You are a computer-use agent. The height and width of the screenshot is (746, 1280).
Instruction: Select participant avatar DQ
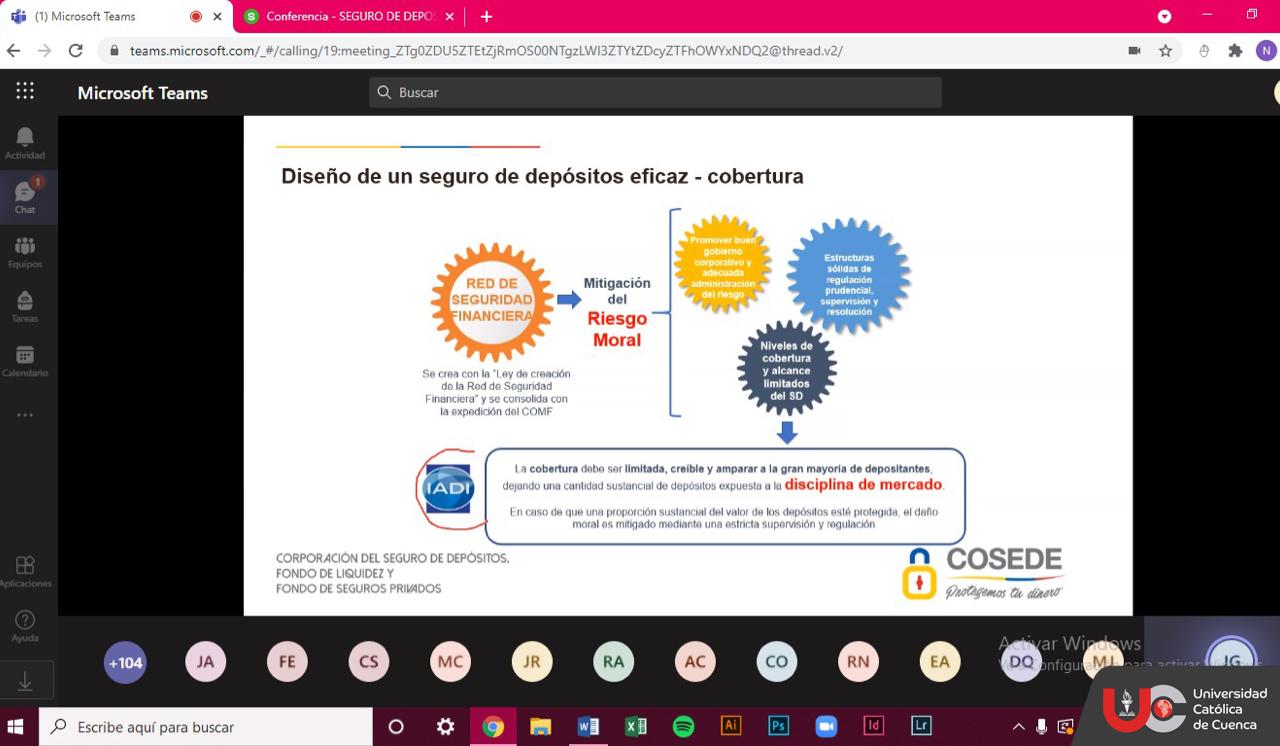point(1022,662)
